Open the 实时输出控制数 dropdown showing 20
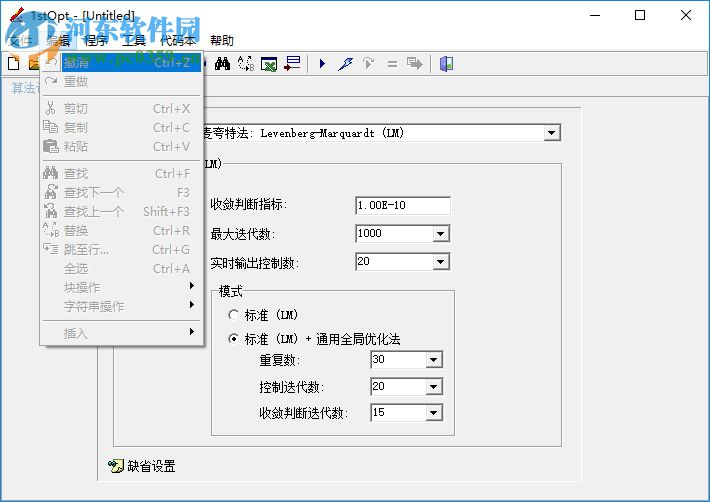This screenshot has height=502, width=710. (x=440, y=262)
